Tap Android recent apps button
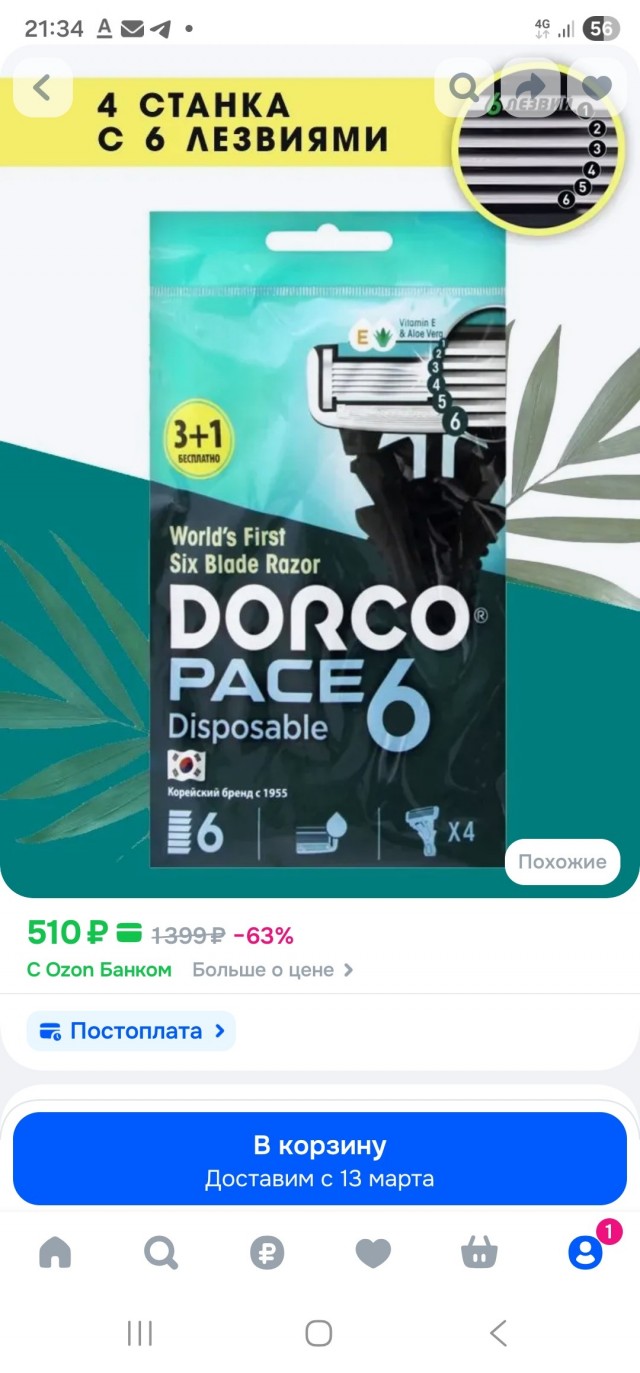640x1373 pixels. 140,1332
